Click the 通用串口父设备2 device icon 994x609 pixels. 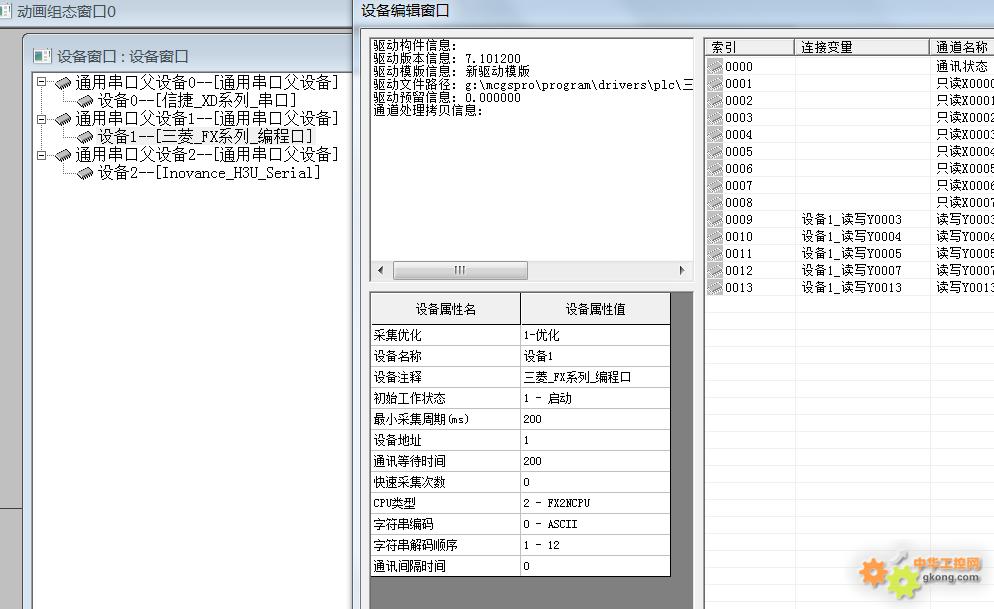[63, 155]
